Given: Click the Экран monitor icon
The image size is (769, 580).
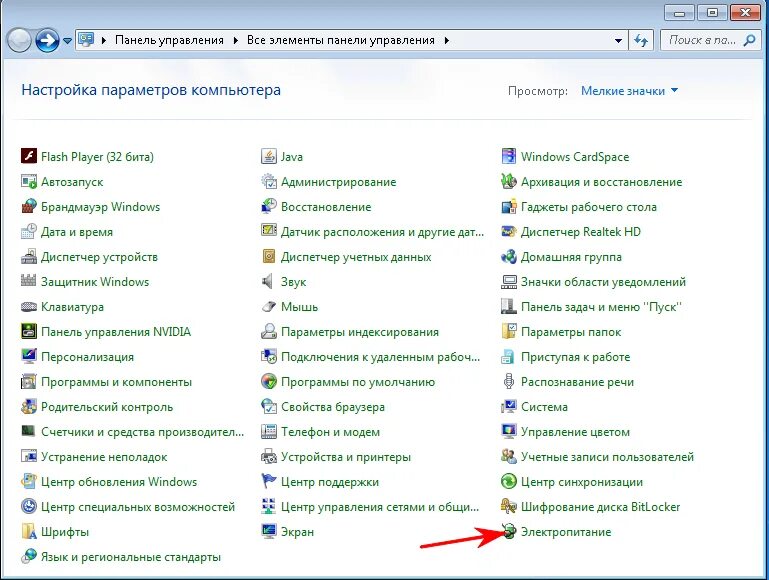Looking at the screenshot, I should [269, 531].
